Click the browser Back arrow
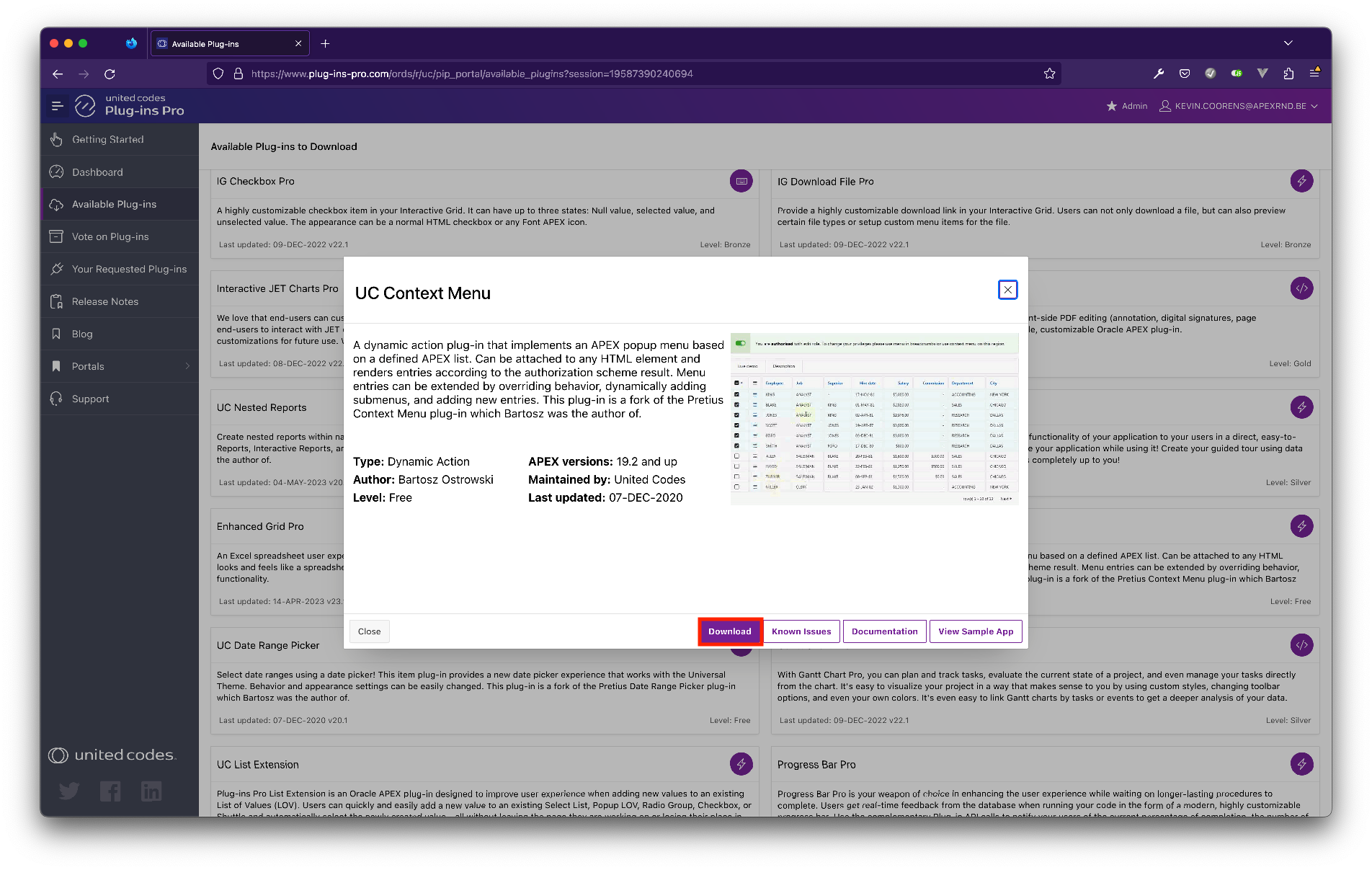This screenshot has height=870, width=1372. (x=58, y=74)
